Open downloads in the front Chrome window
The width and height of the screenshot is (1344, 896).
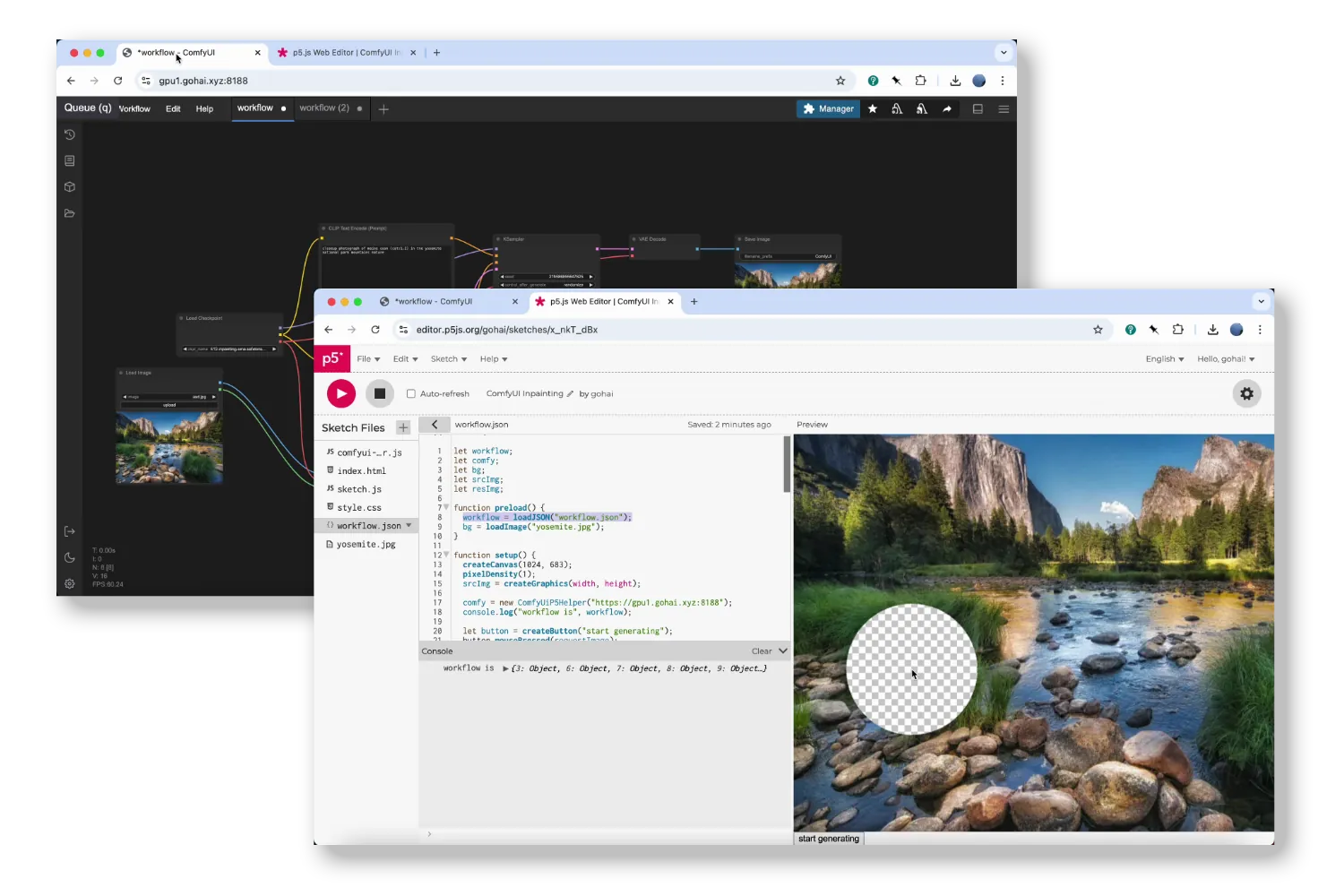tap(1212, 330)
